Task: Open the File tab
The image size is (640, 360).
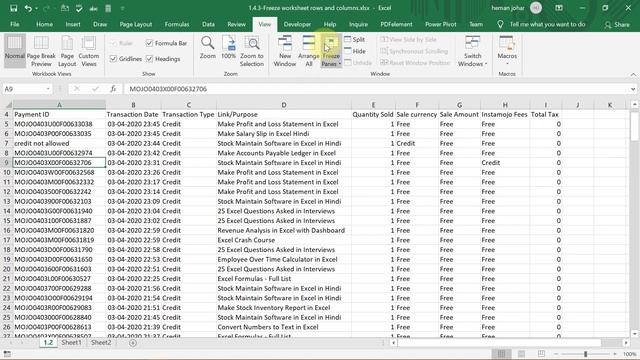Action: tap(15, 24)
